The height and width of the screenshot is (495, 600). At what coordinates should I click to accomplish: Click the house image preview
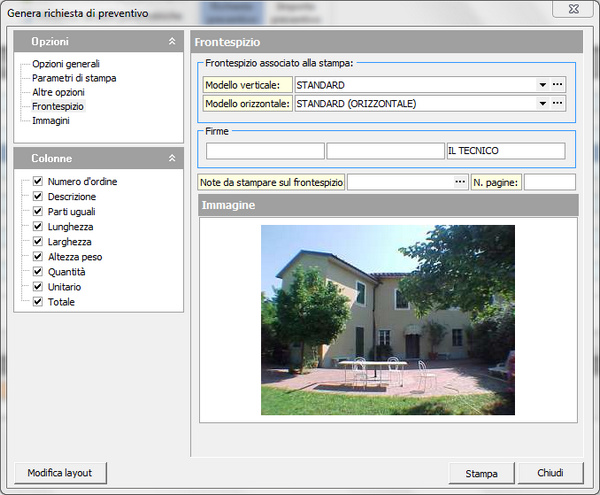tap(388, 320)
